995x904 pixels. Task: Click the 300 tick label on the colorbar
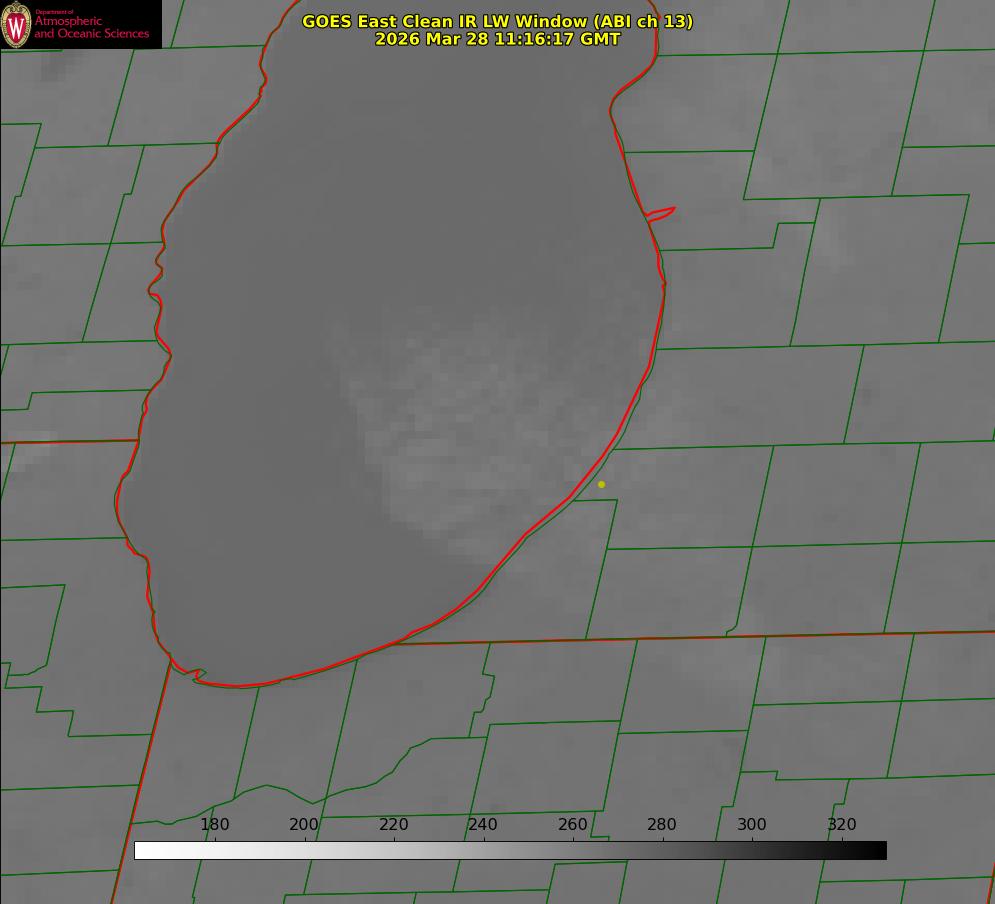pos(751,824)
